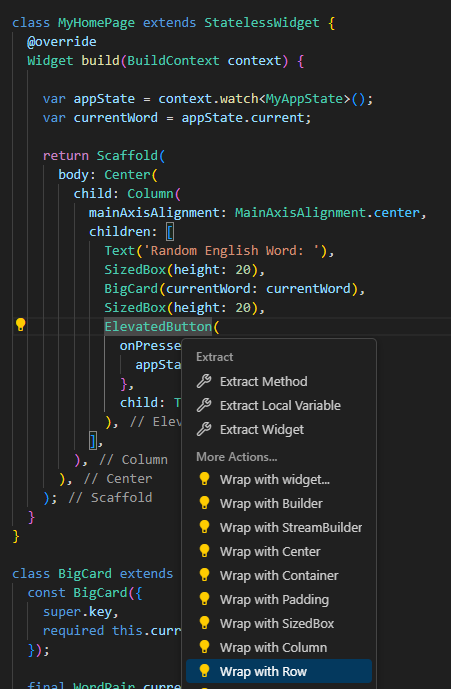Click the MyHomePage class name
451x689 pixels.
(x=96, y=22)
